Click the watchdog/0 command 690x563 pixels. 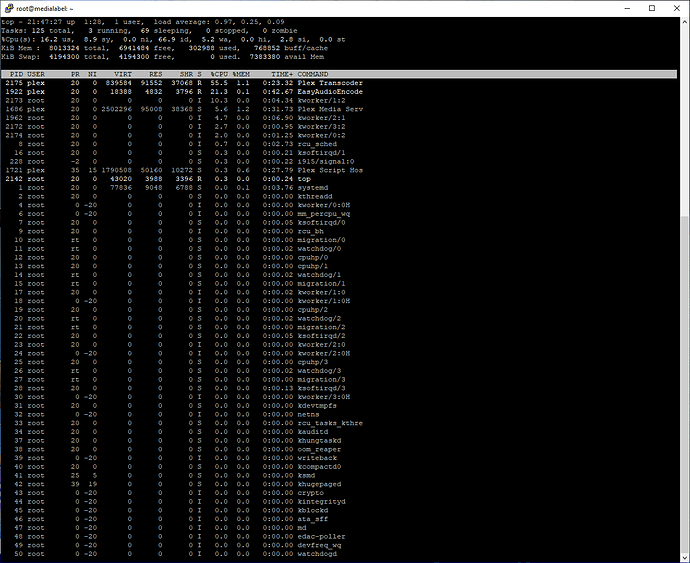point(319,249)
